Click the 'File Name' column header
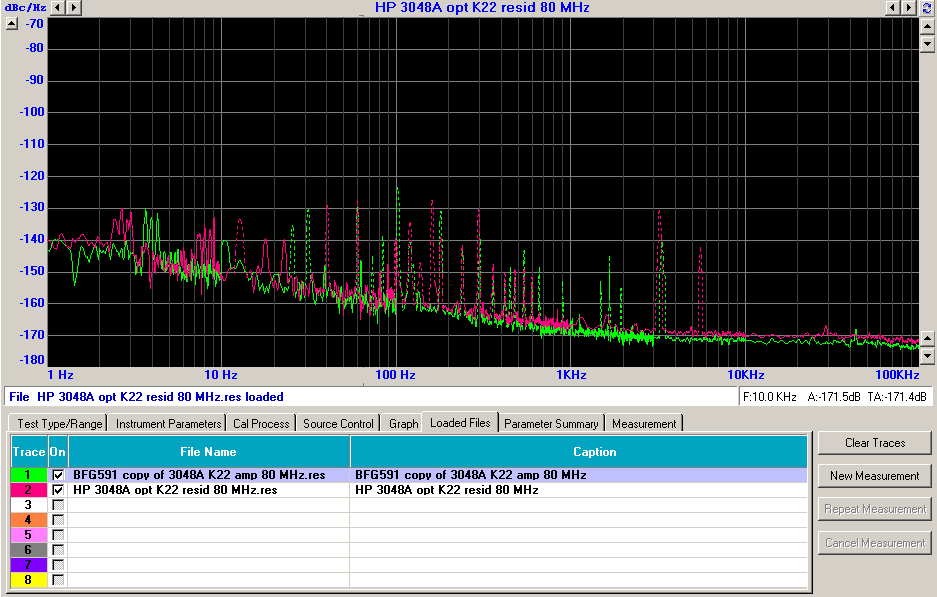Viewport: 937px width, 597px height. pyautogui.click(x=209, y=452)
